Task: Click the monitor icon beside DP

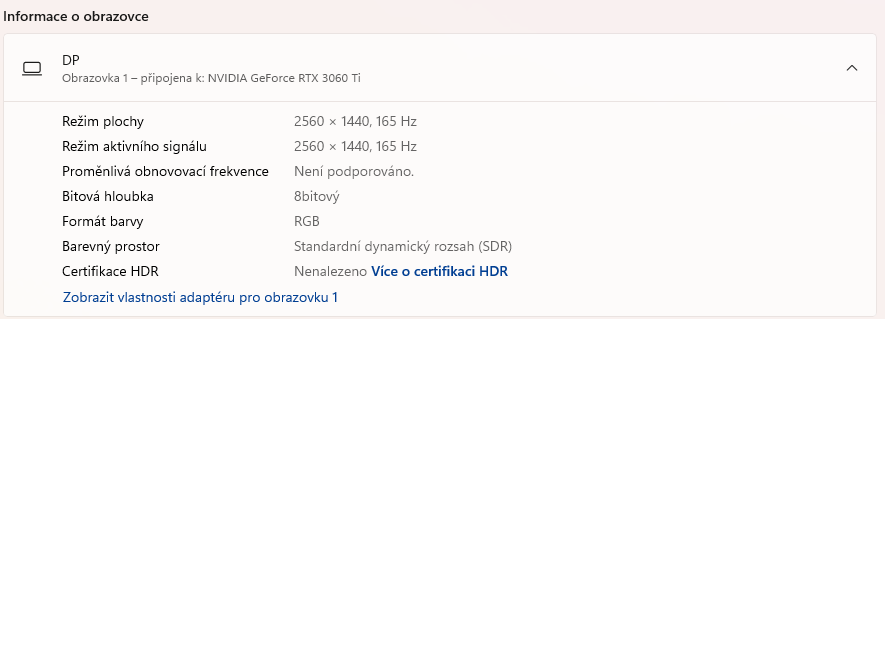Action: coord(32,68)
